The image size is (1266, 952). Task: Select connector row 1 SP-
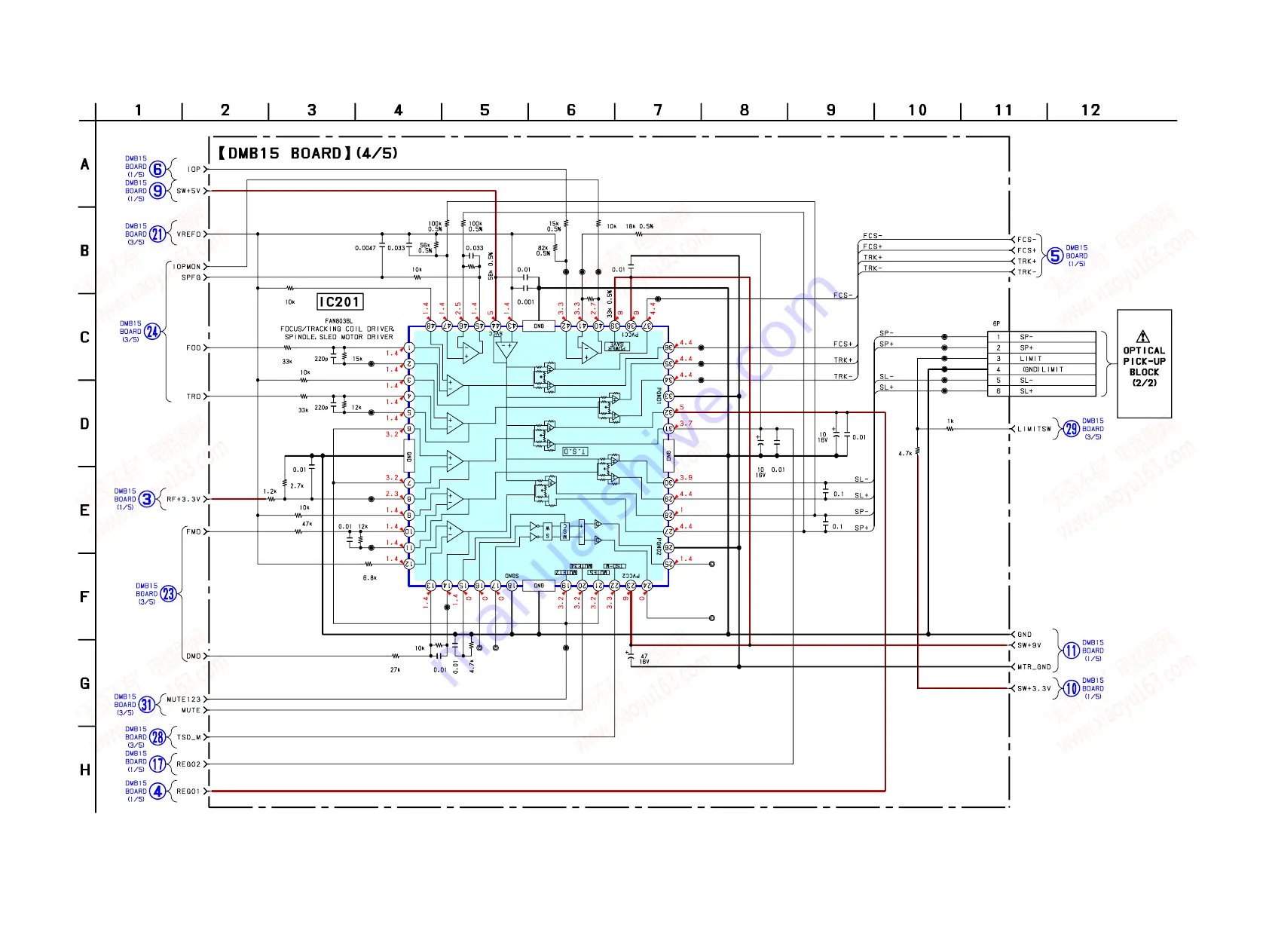(x=1041, y=337)
